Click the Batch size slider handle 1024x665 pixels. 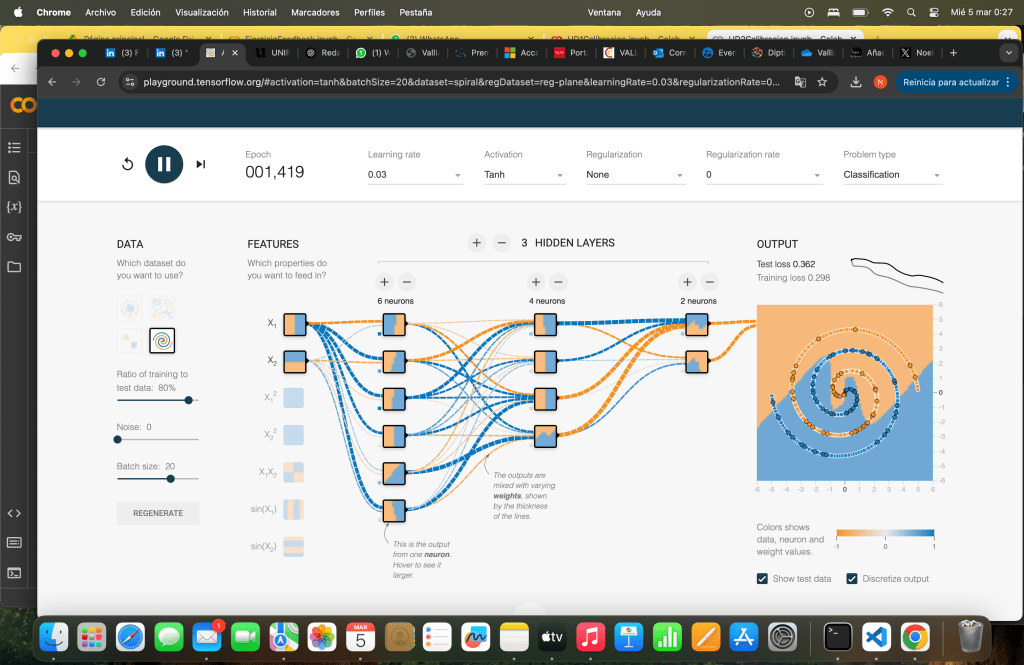tap(171, 479)
